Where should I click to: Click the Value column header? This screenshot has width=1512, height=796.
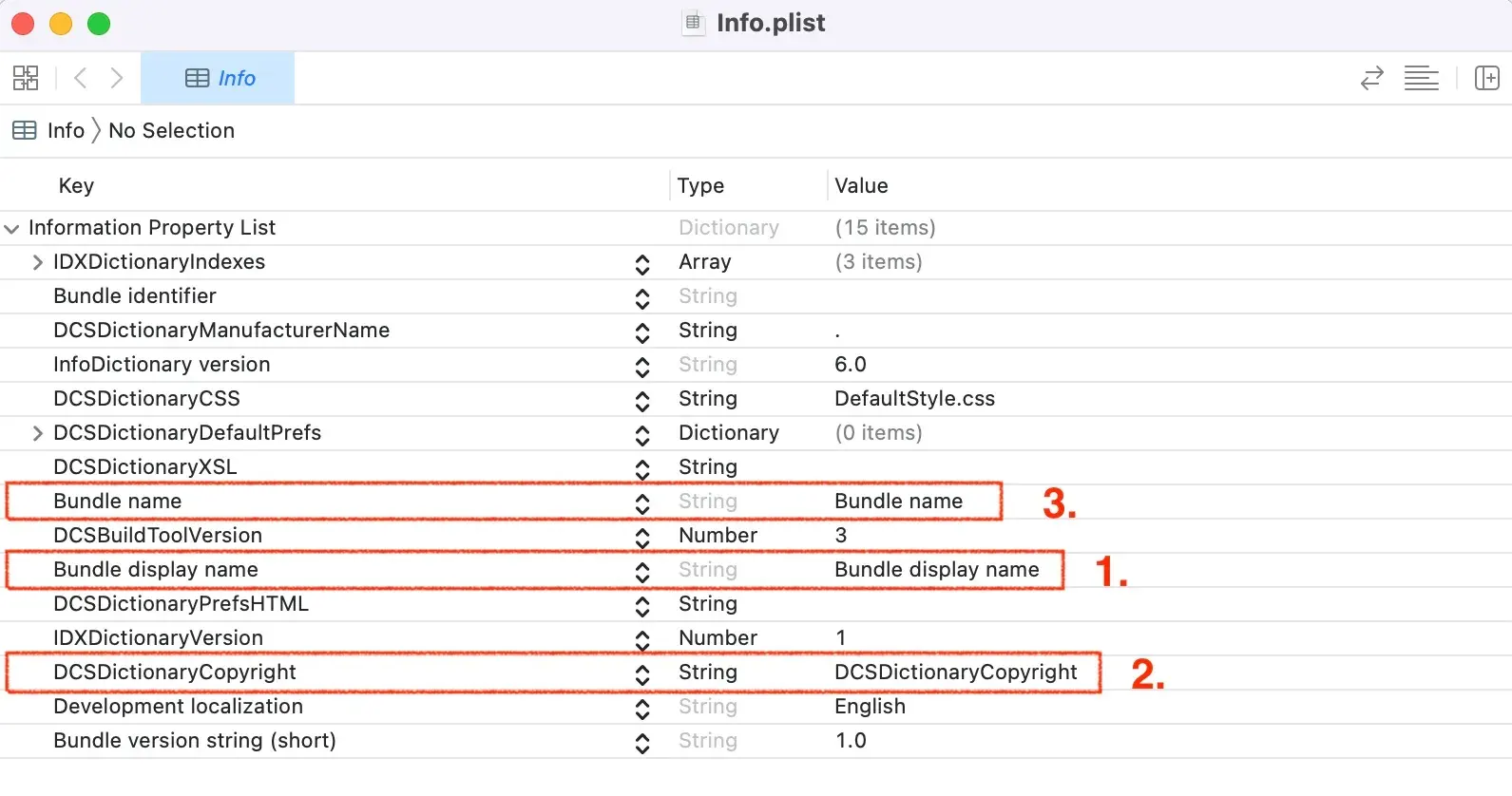coord(861,186)
